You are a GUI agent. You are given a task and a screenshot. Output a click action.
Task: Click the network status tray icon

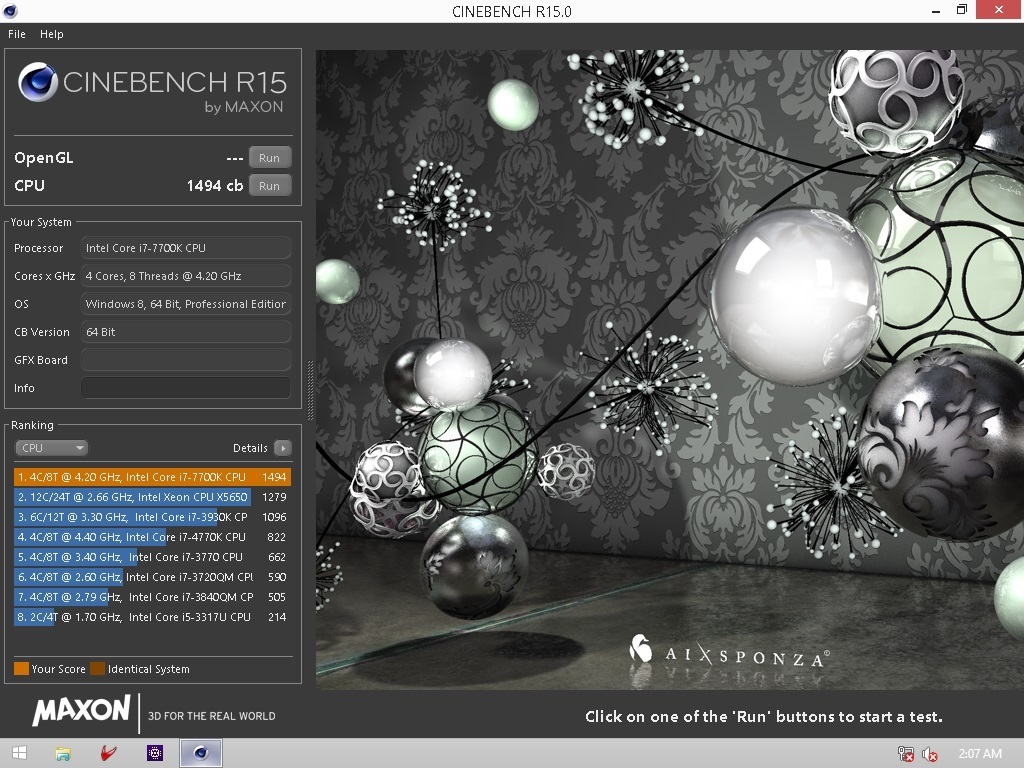coord(906,754)
